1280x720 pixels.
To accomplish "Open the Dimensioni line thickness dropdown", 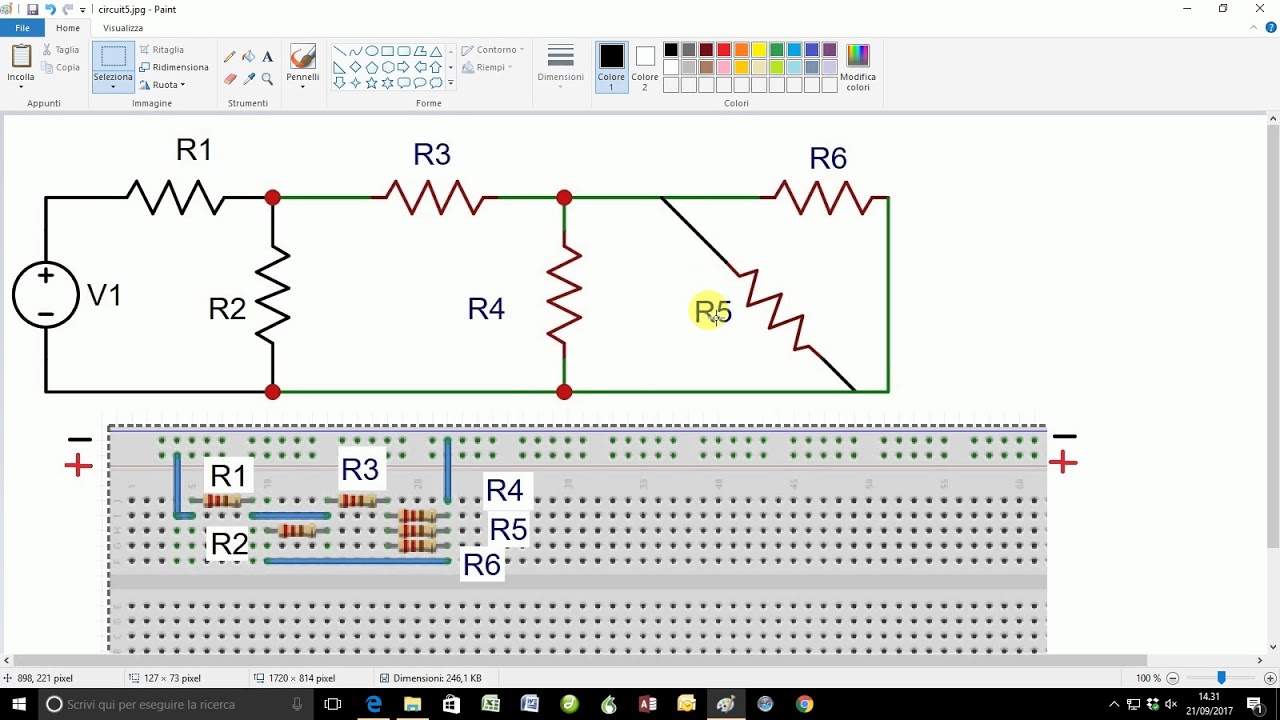I will [560, 67].
